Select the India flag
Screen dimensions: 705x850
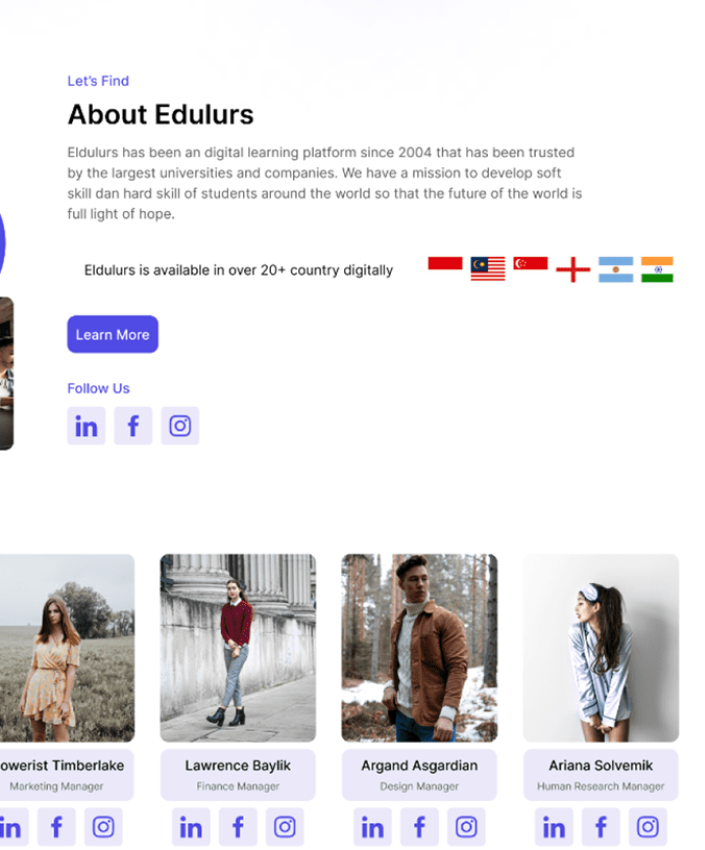click(x=657, y=269)
